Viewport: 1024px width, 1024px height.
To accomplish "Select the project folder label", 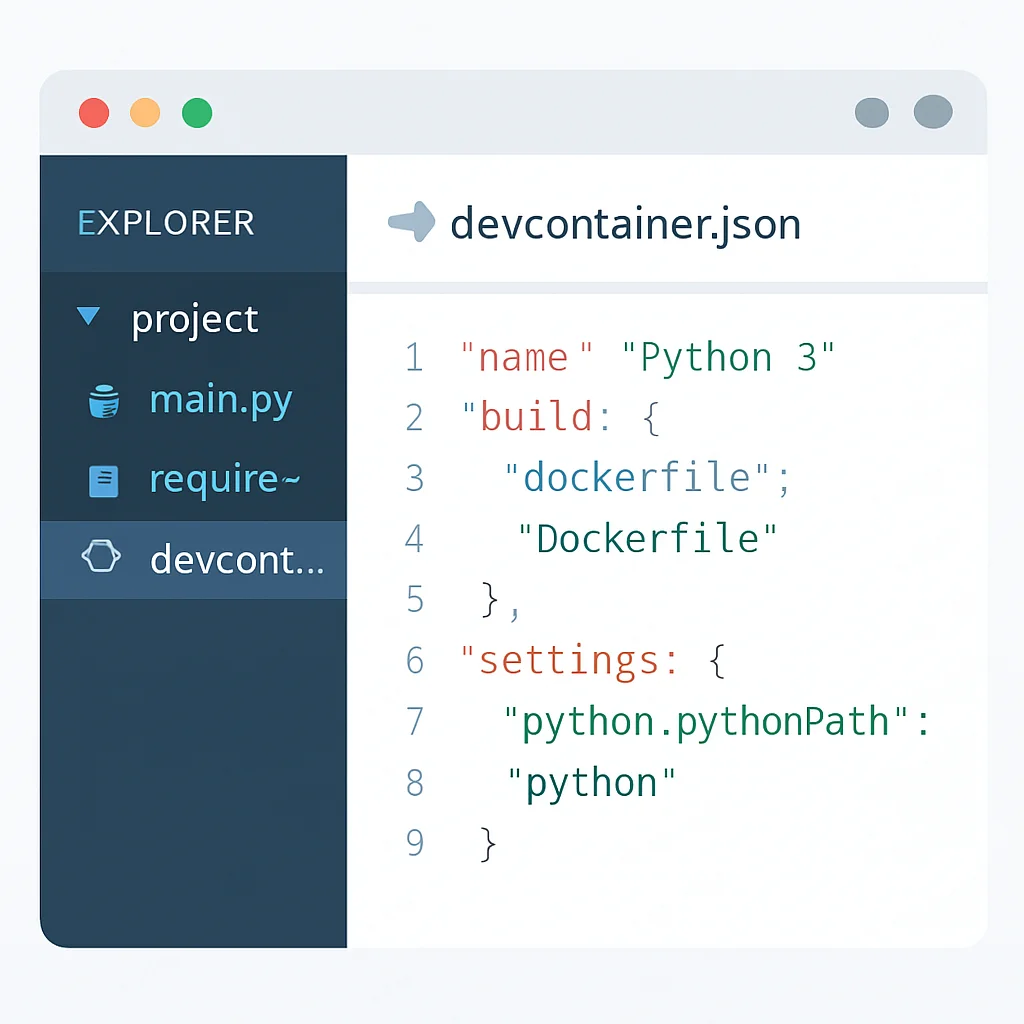I will pyautogui.click(x=195, y=320).
